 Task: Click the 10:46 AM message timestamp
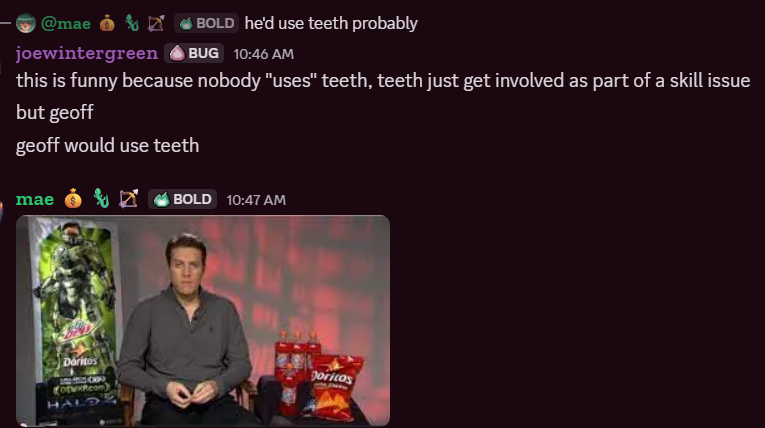(264, 54)
